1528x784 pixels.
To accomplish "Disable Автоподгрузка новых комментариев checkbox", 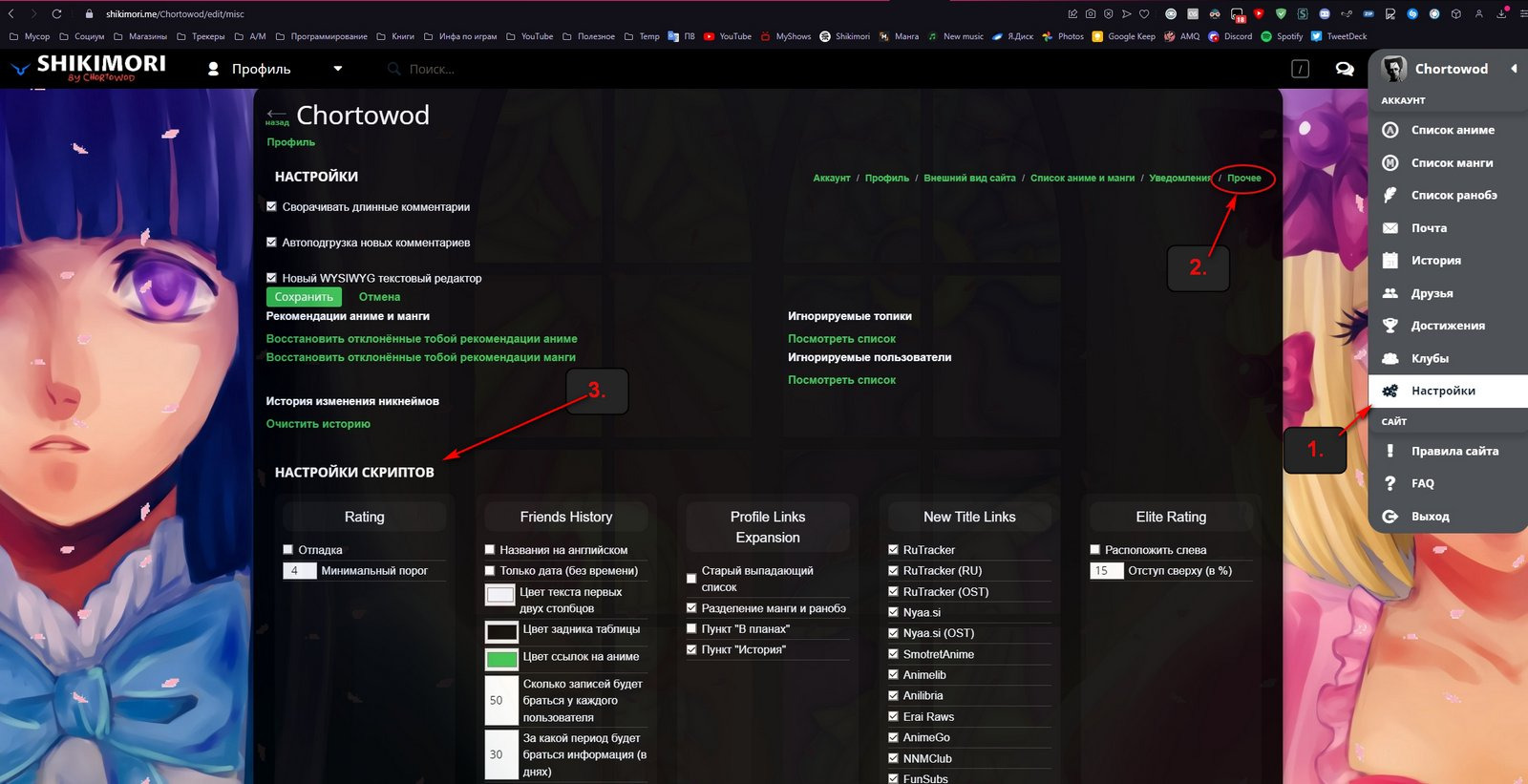I will 272,243.
